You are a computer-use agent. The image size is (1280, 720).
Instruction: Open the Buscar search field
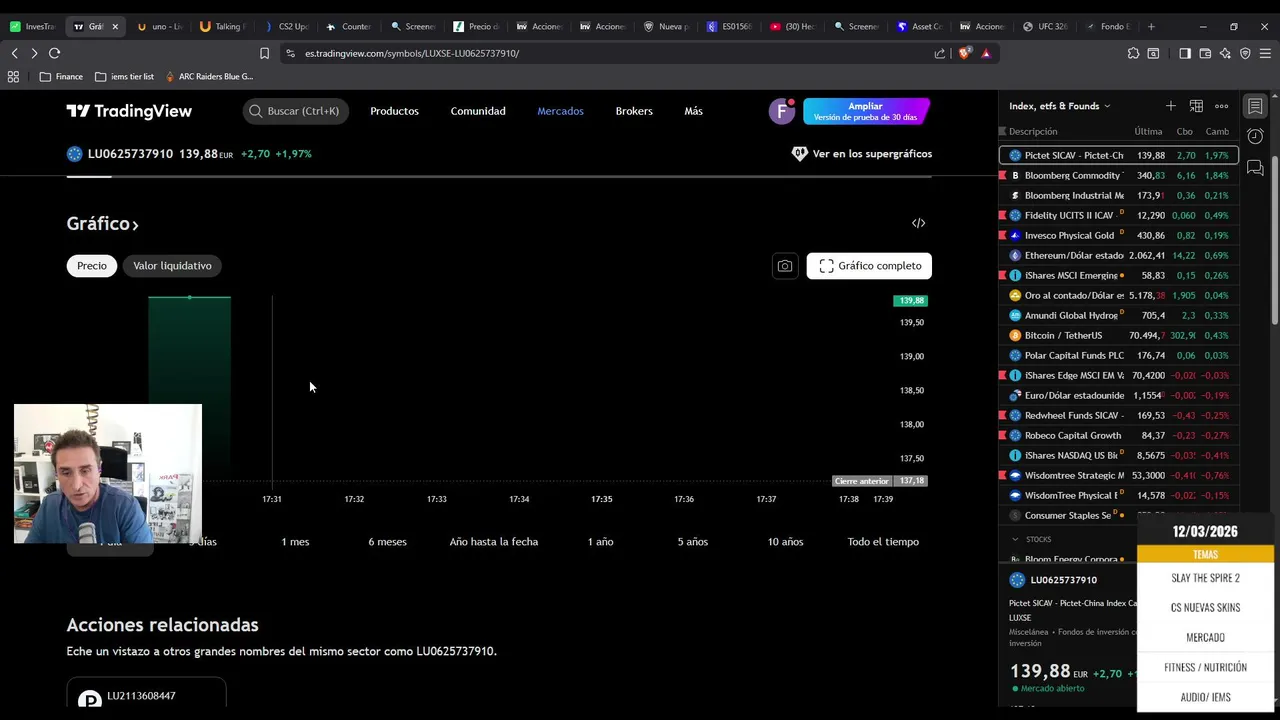point(295,111)
